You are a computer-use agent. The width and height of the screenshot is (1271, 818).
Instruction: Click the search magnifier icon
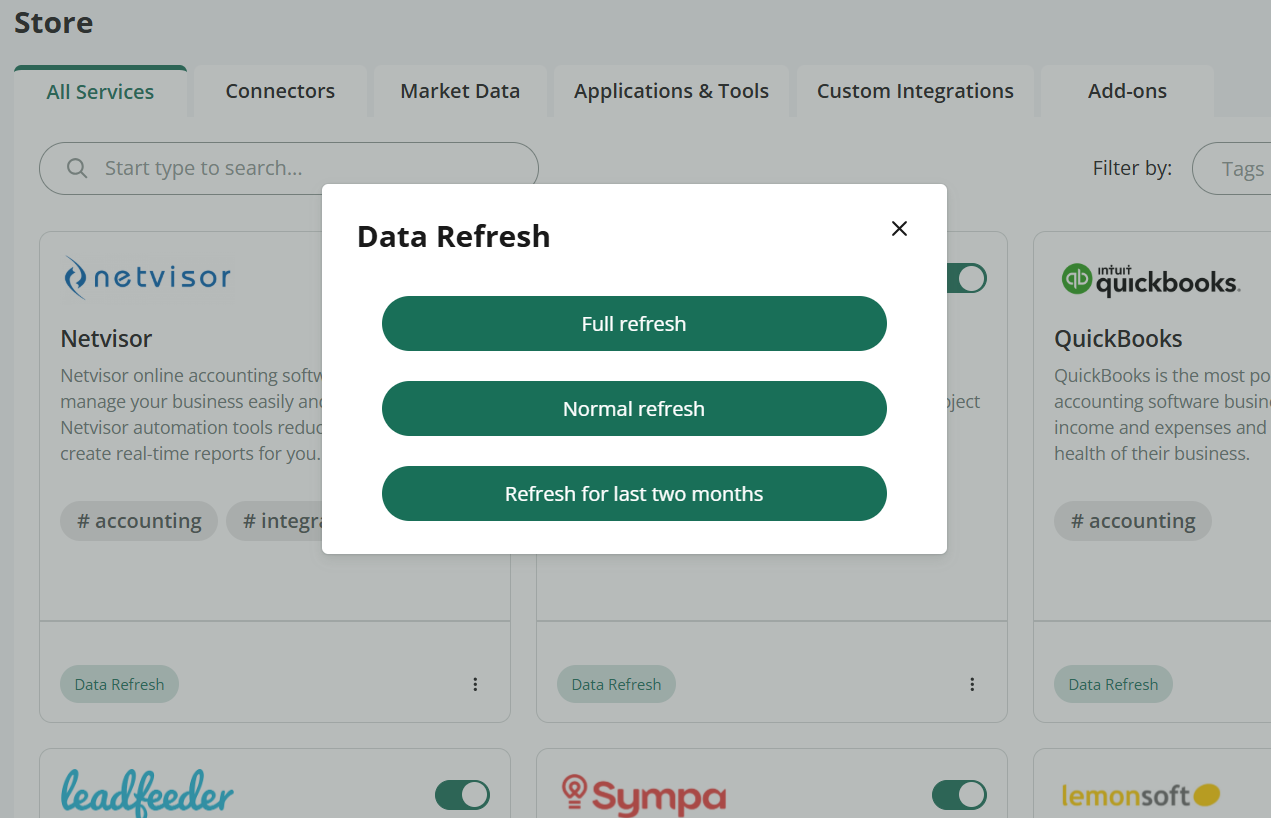[77, 168]
